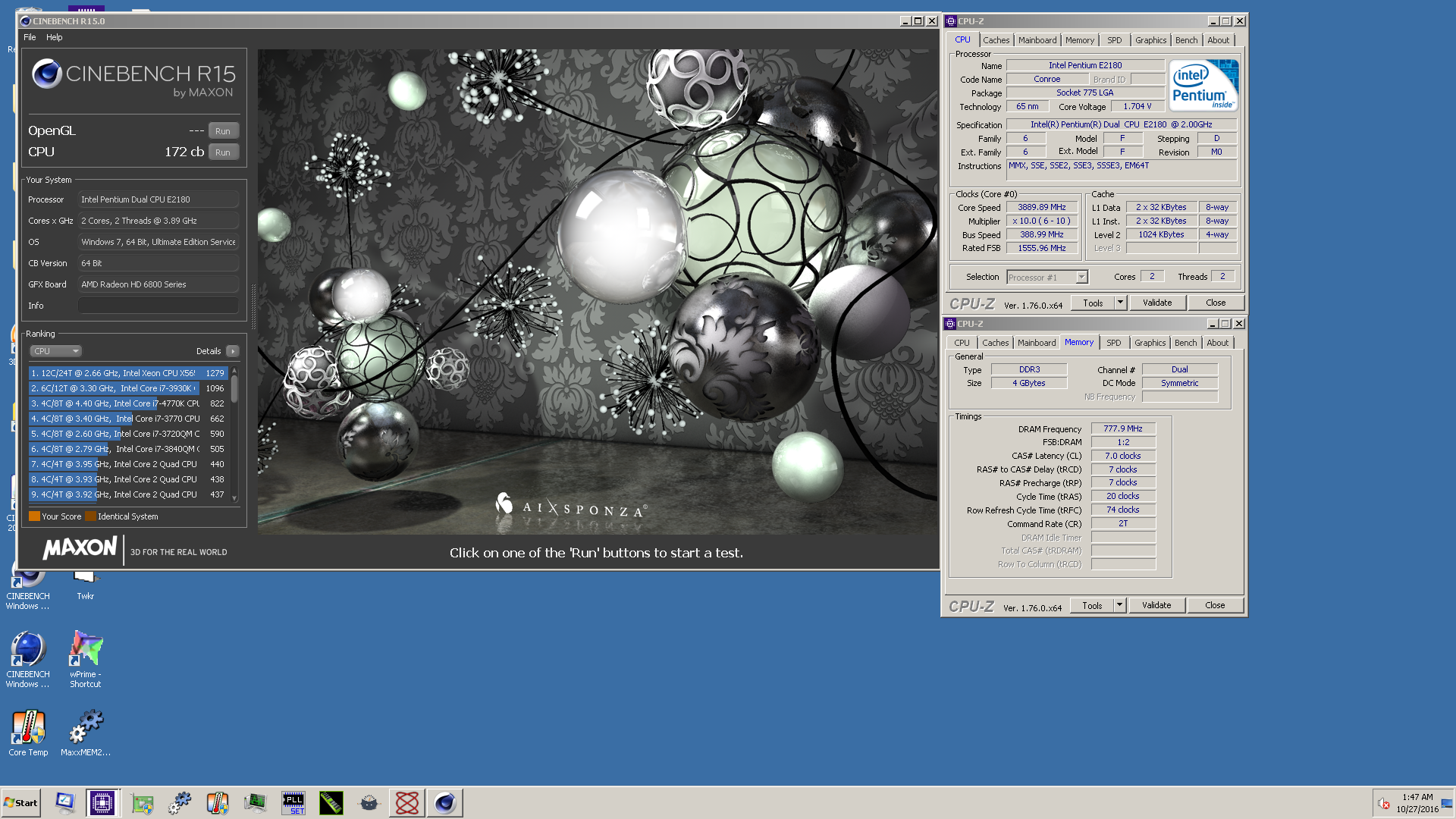Viewport: 1456px width, 819px height.
Task: Select the CINEBENCH shortcut beside wPrime
Action: coord(28,659)
